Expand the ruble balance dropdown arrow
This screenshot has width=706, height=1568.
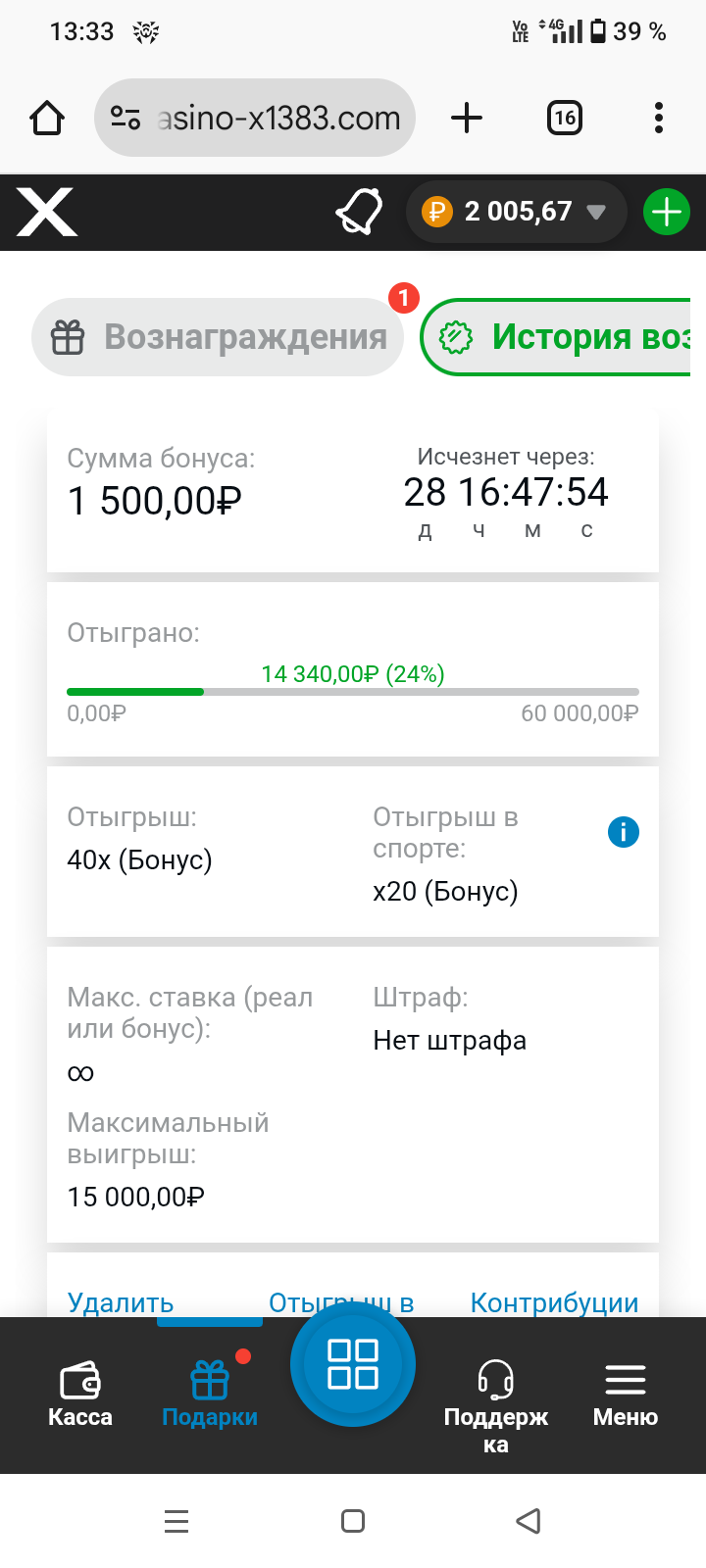point(596,213)
